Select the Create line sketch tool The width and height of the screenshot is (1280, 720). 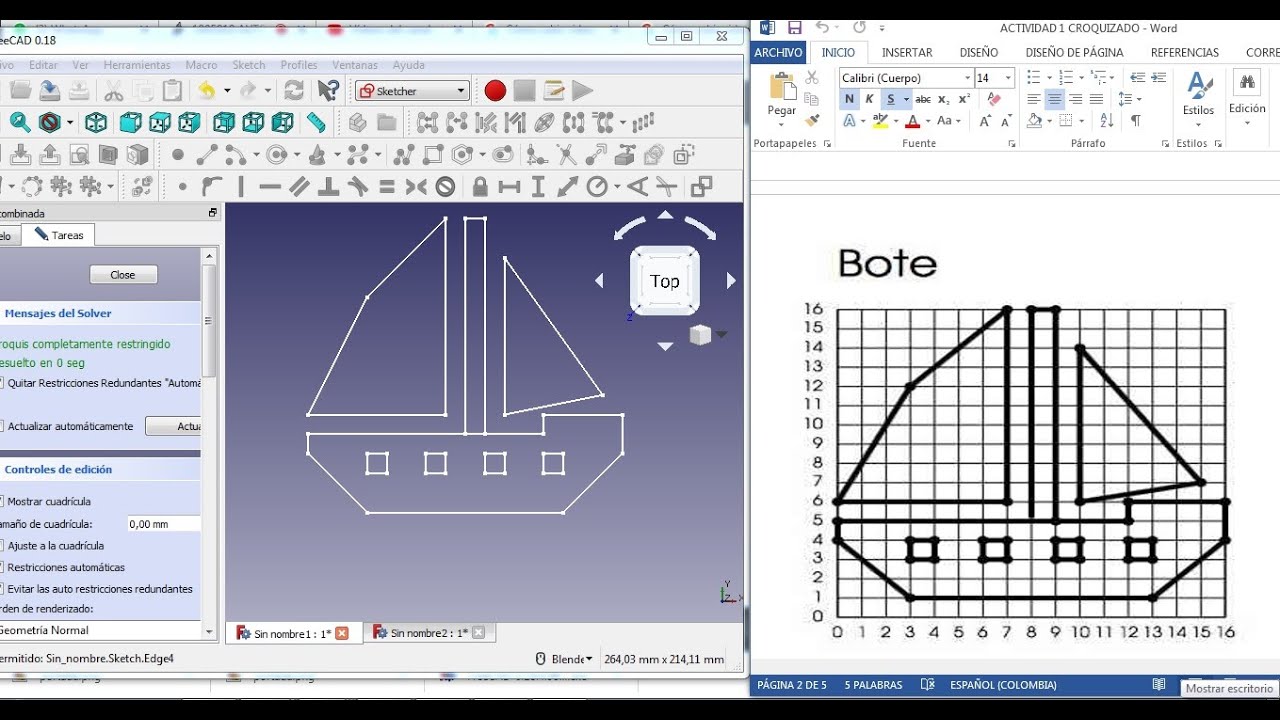[x=207, y=155]
